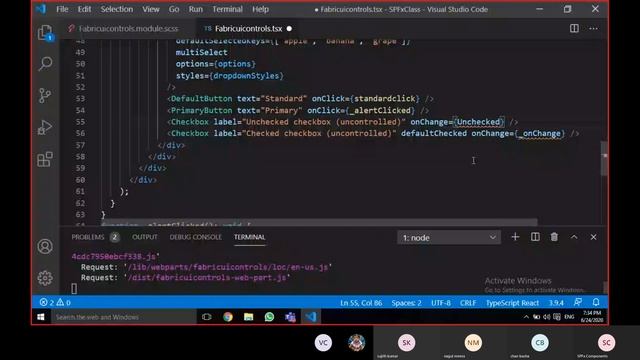Open Task View on taskbar
The height and width of the screenshot is (360, 640).
pos(207,317)
